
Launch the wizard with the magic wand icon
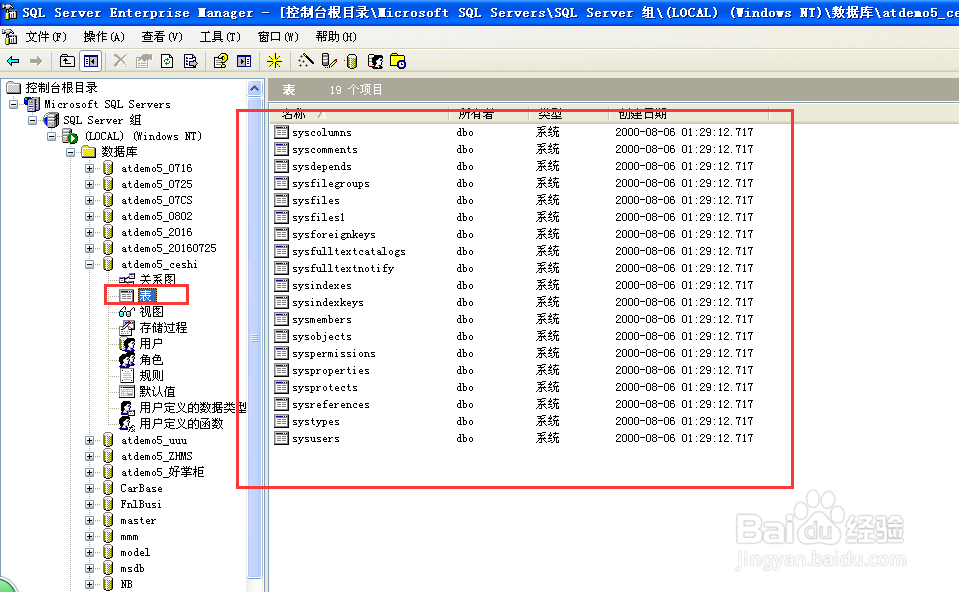coord(305,61)
